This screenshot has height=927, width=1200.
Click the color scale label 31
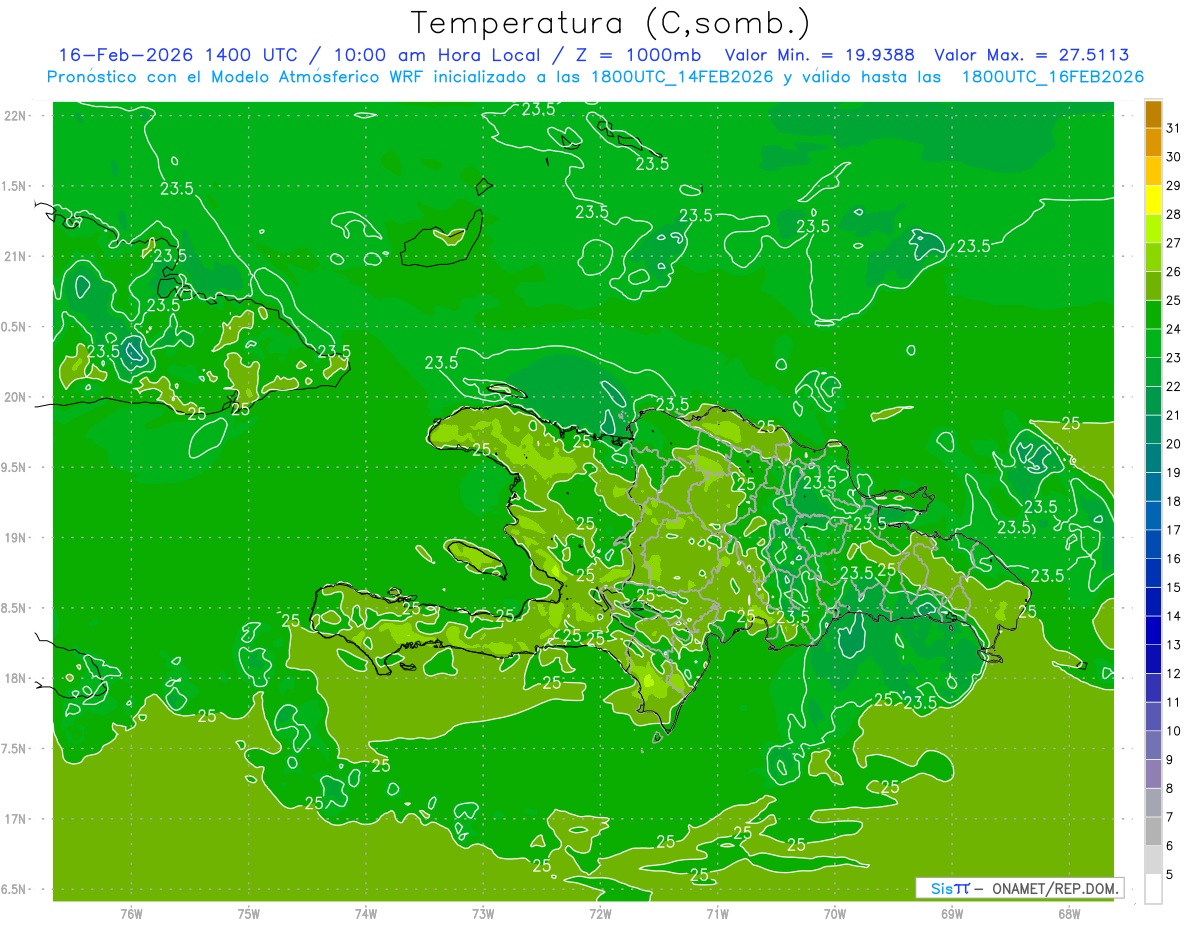pos(1173,128)
